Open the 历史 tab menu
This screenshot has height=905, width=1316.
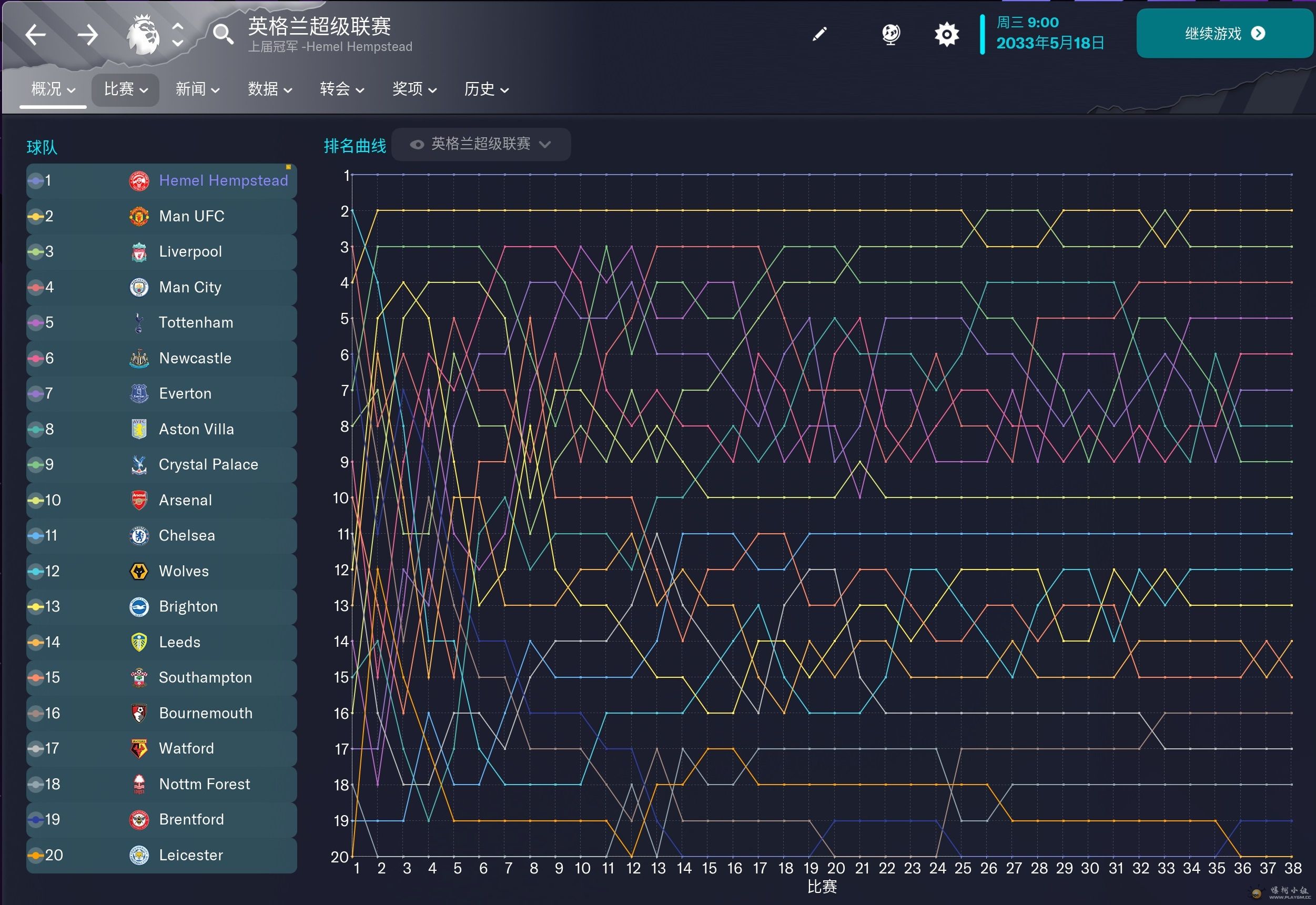tap(486, 89)
